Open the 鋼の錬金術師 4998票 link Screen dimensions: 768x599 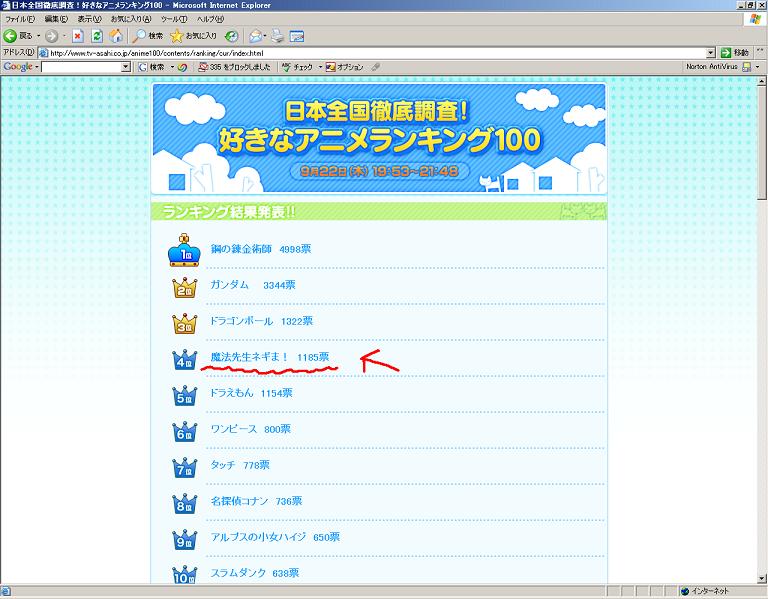[x=261, y=249]
